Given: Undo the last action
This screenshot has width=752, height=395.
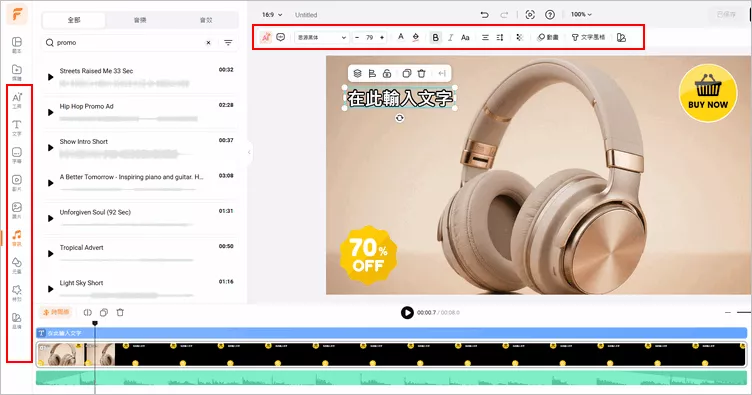Looking at the screenshot, I should [485, 15].
